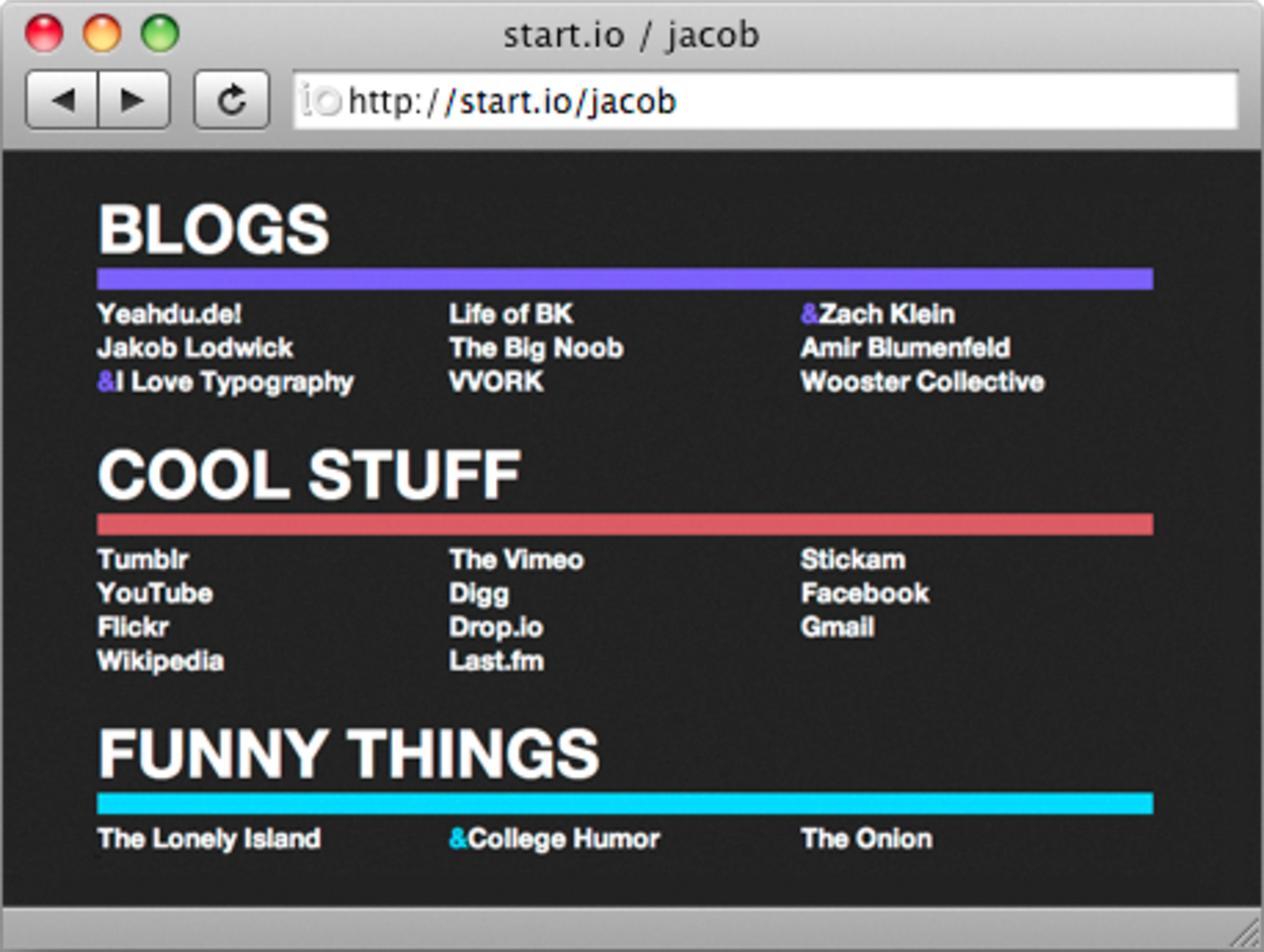Open the Zach Klein blog link
The image size is (1264, 952).
886,314
